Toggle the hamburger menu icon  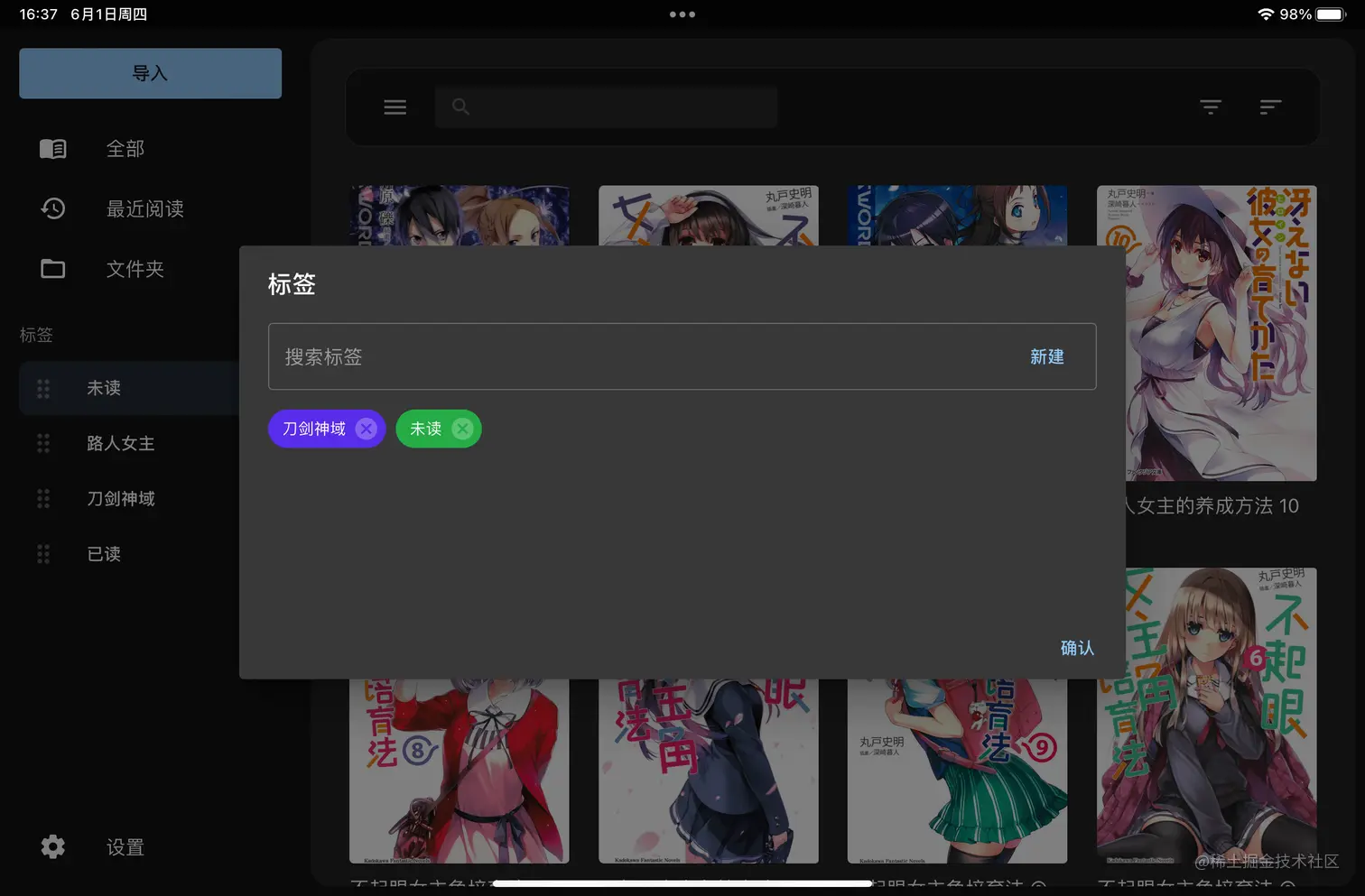point(395,107)
